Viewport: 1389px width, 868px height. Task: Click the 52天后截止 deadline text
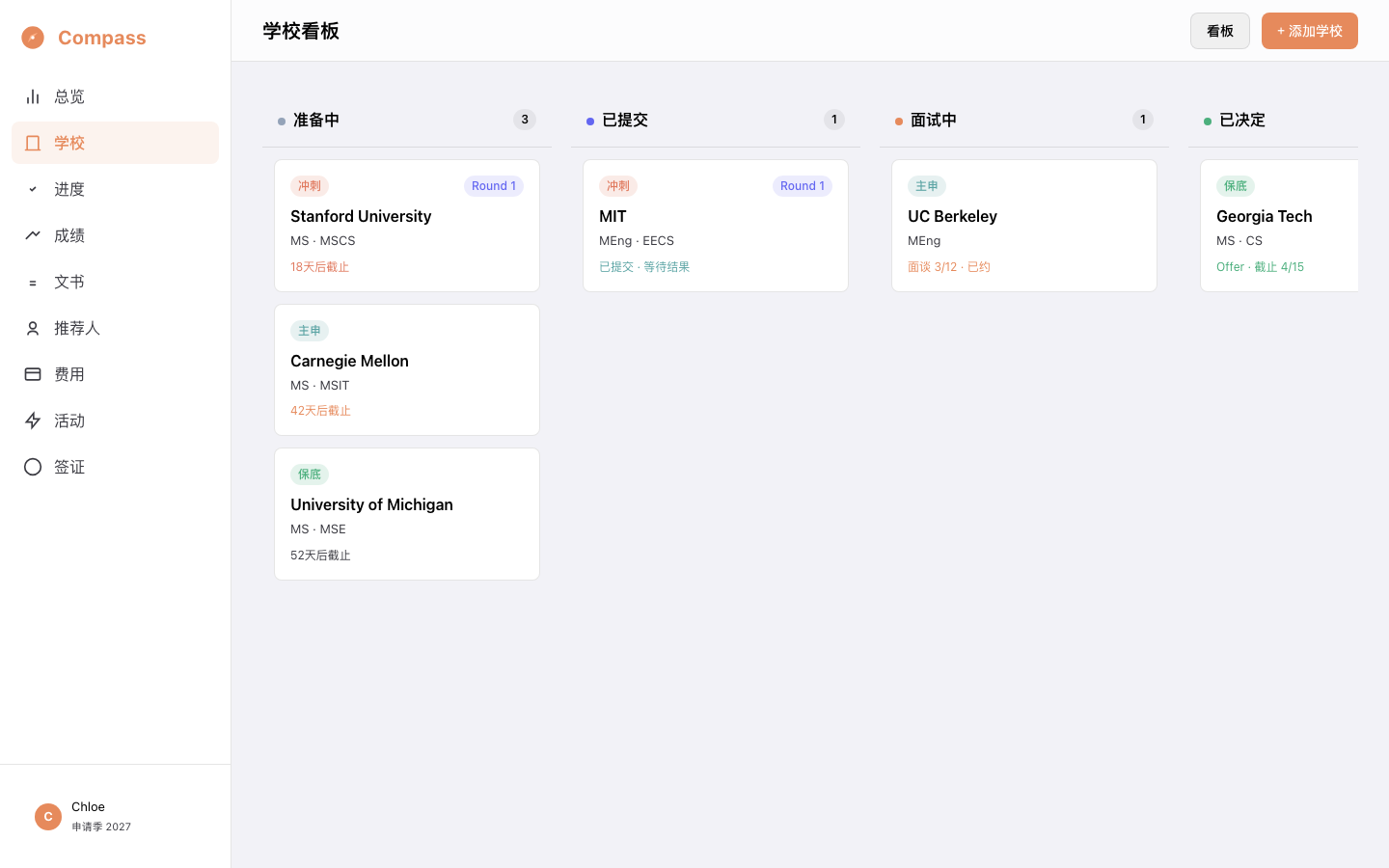pos(321,556)
